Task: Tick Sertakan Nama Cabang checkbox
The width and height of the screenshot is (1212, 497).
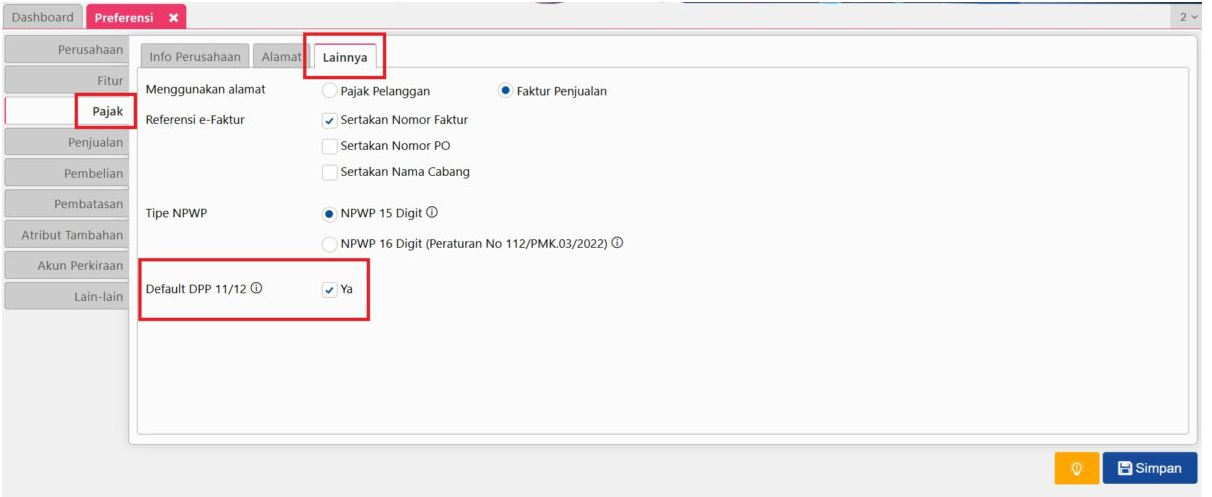Action: coord(330,172)
